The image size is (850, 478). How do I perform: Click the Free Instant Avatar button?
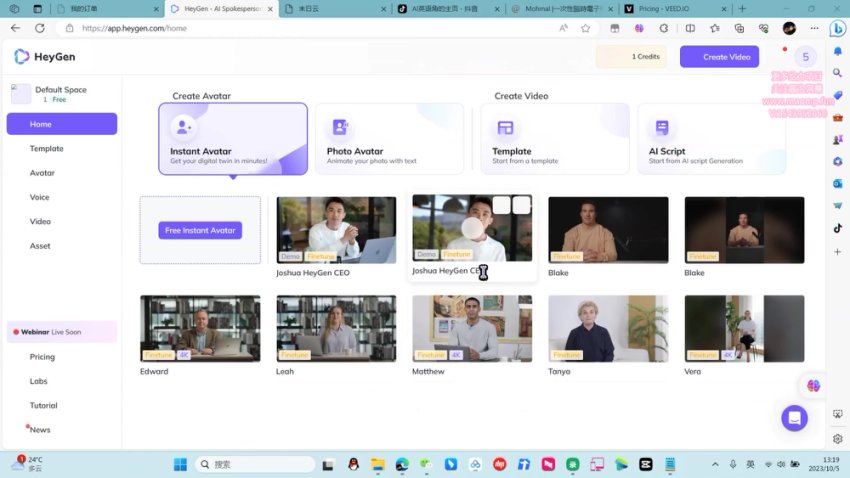tap(200, 230)
